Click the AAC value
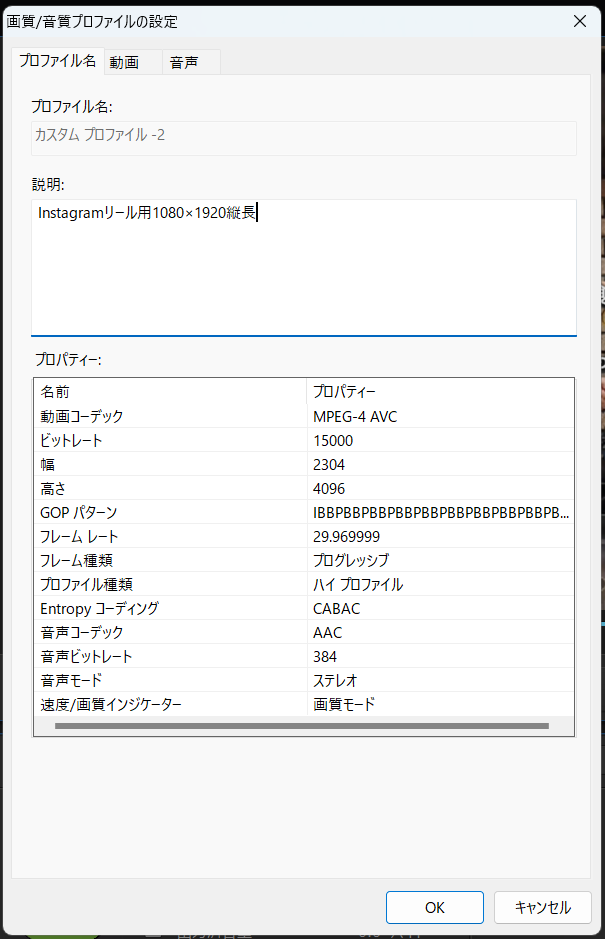The height and width of the screenshot is (939, 605). [328, 632]
